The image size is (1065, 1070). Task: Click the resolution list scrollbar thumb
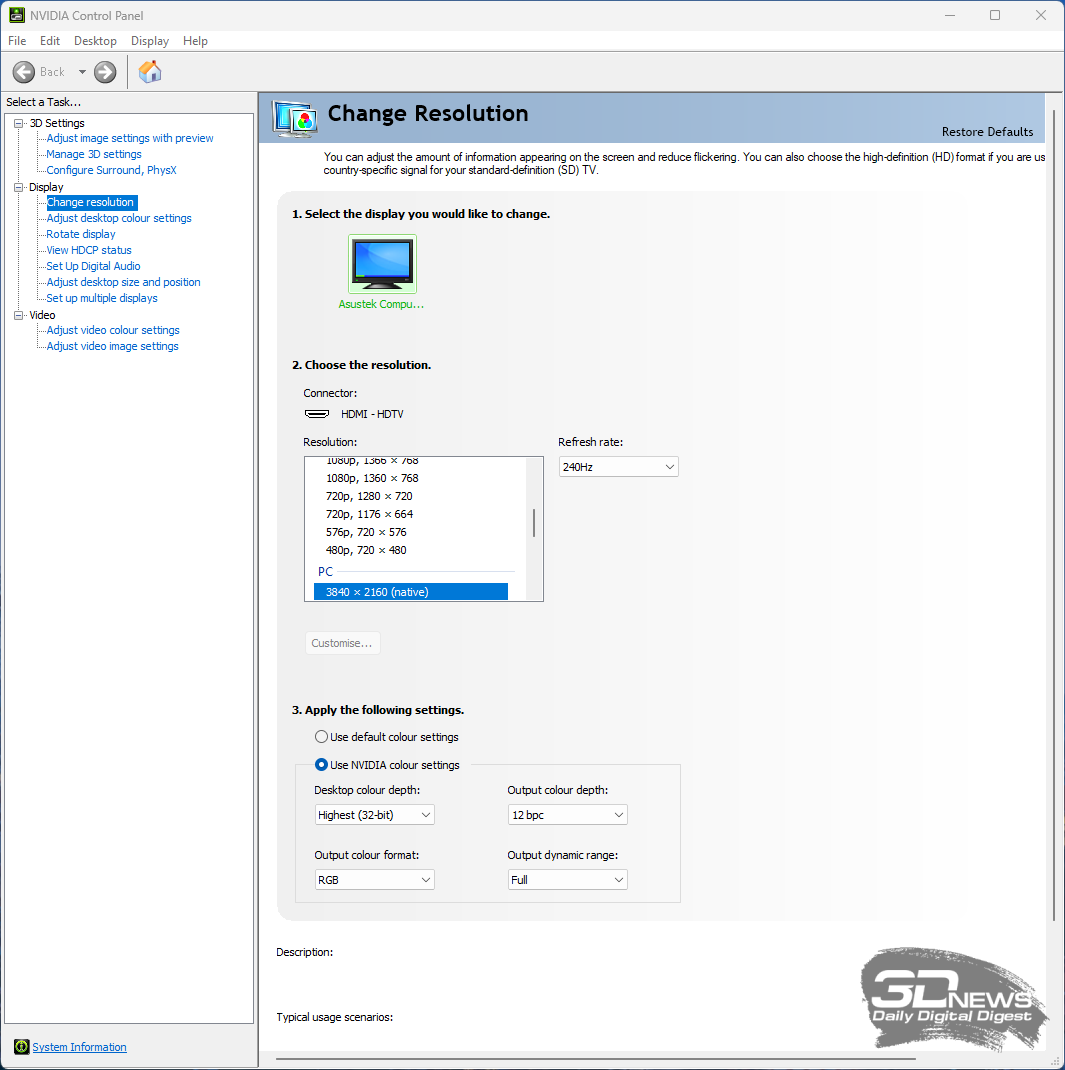[x=534, y=523]
